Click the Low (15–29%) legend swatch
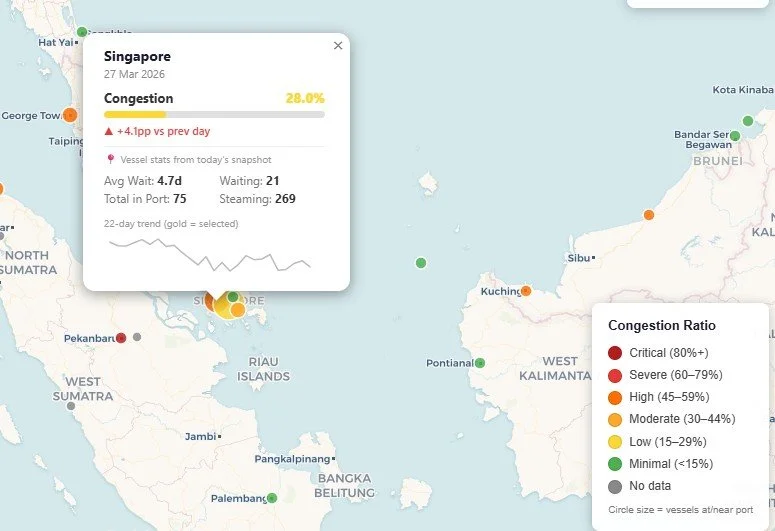 click(x=615, y=442)
